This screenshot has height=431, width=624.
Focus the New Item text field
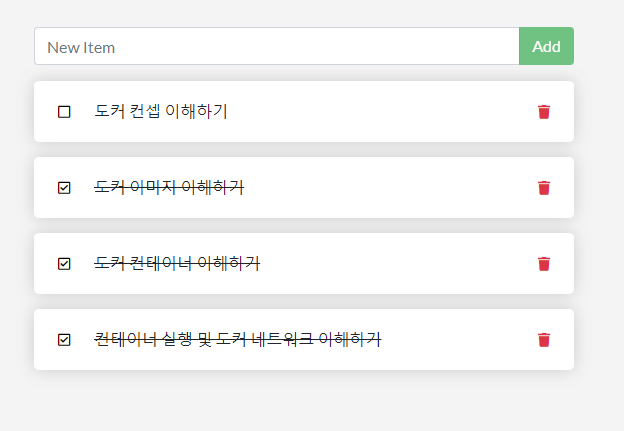(277, 46)
